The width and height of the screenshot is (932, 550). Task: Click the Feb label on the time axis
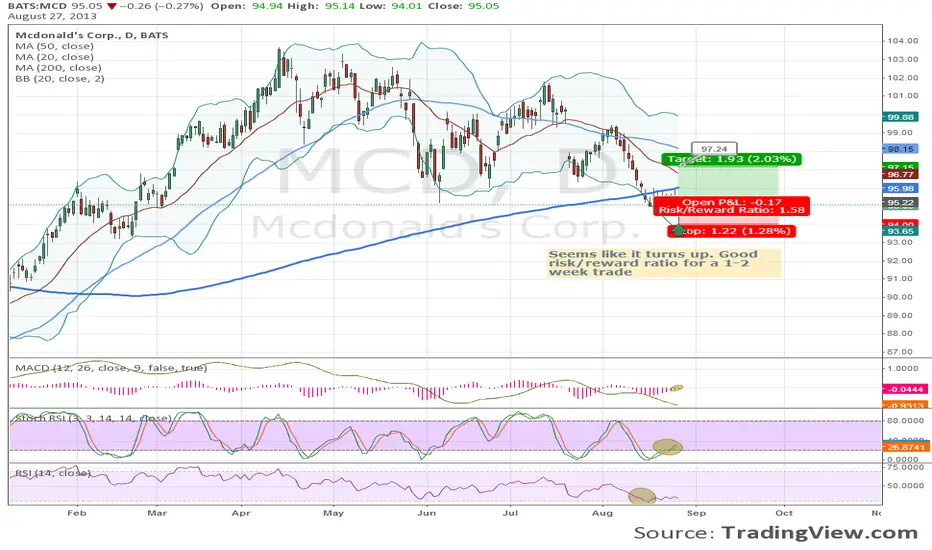click(76, 513)
